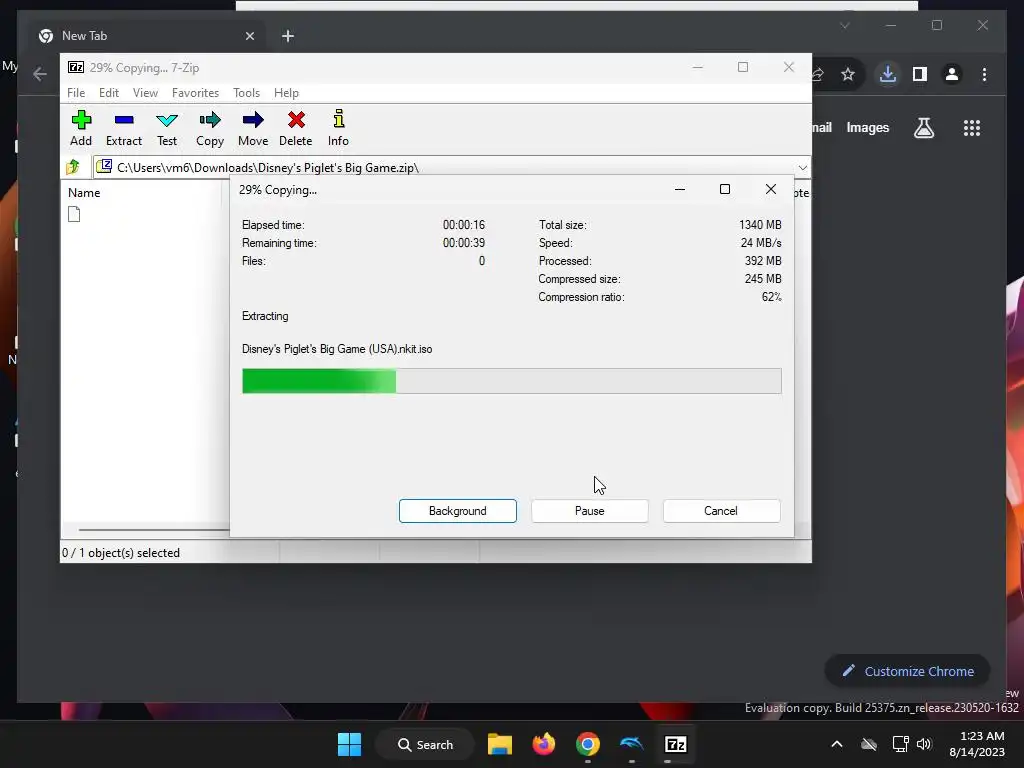Click the Move toolbar icon
This screenshot has width=1024, height=768.
(253, 128)
